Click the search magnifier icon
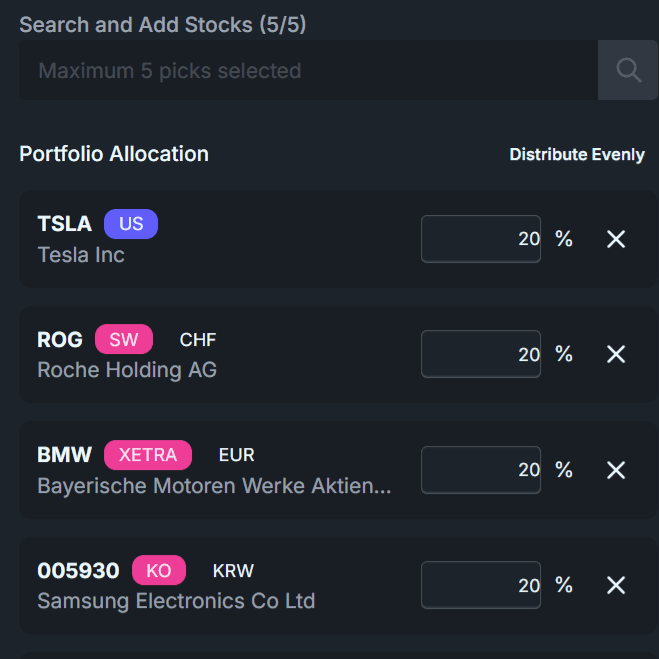This screenshot has width=659, height=659. pyautogui.click(x=628, y=70)
